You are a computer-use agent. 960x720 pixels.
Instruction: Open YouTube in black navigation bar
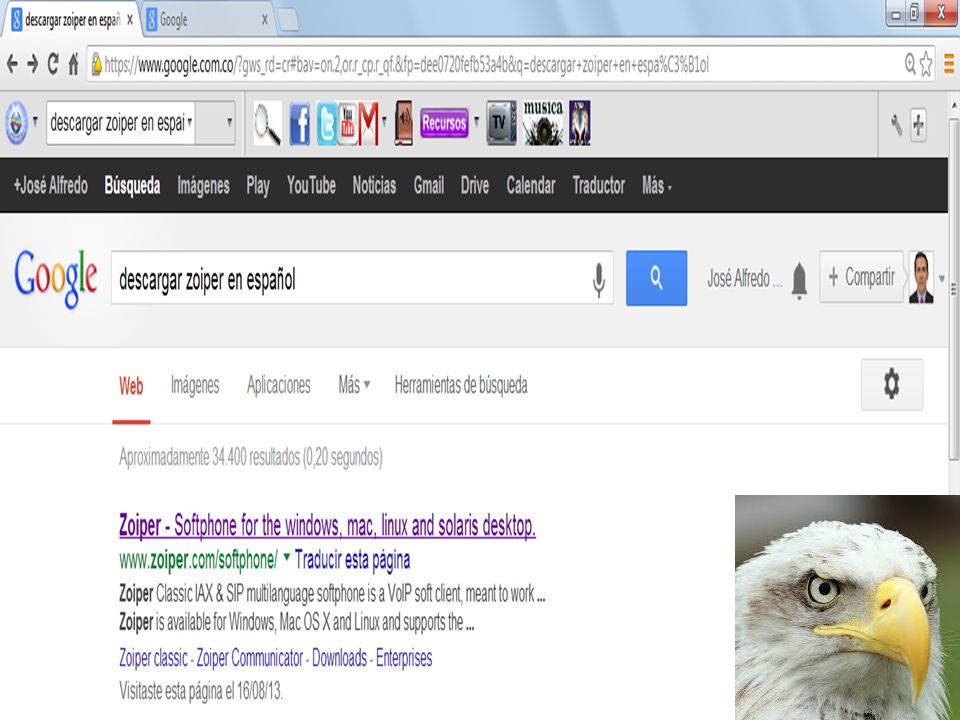(x=312, y=186)
